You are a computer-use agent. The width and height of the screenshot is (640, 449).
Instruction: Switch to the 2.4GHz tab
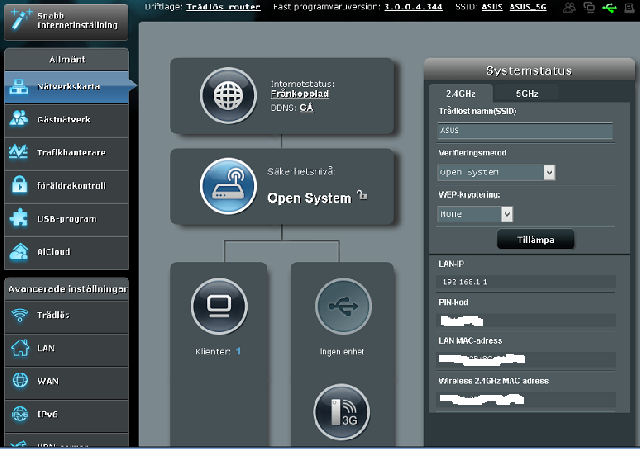pos(461,93)
